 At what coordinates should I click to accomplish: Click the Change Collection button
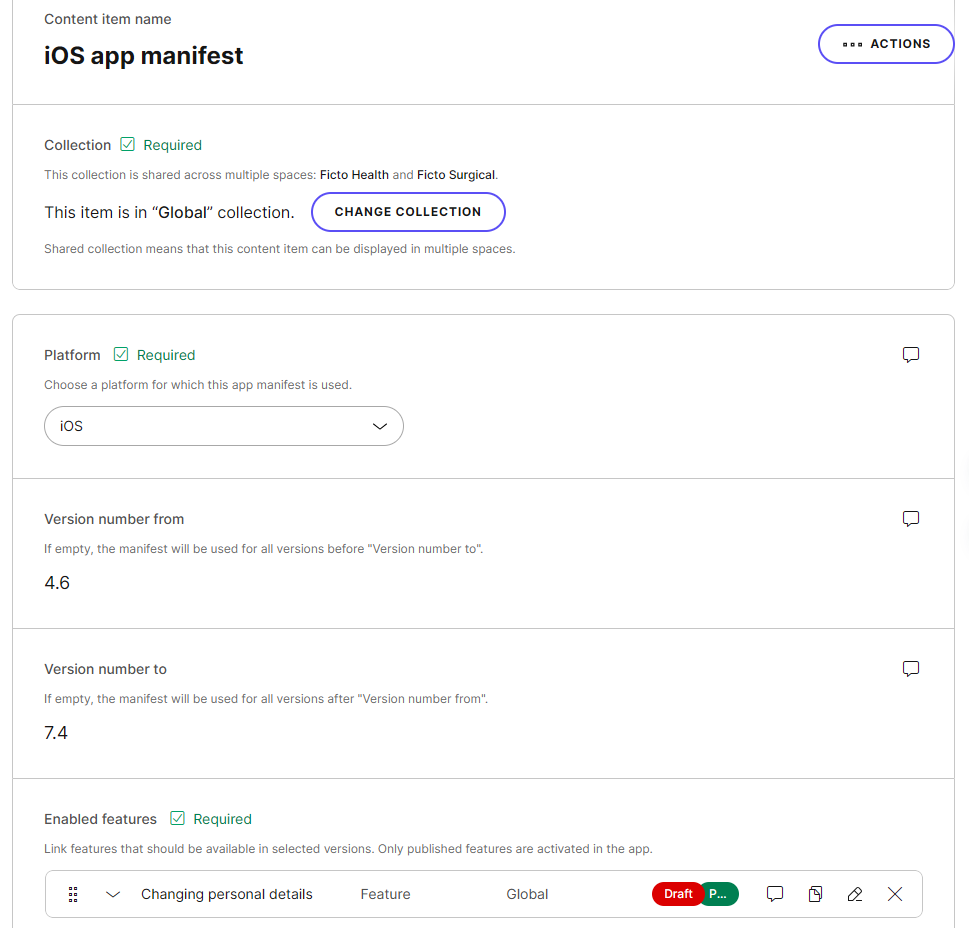(408, 212)
